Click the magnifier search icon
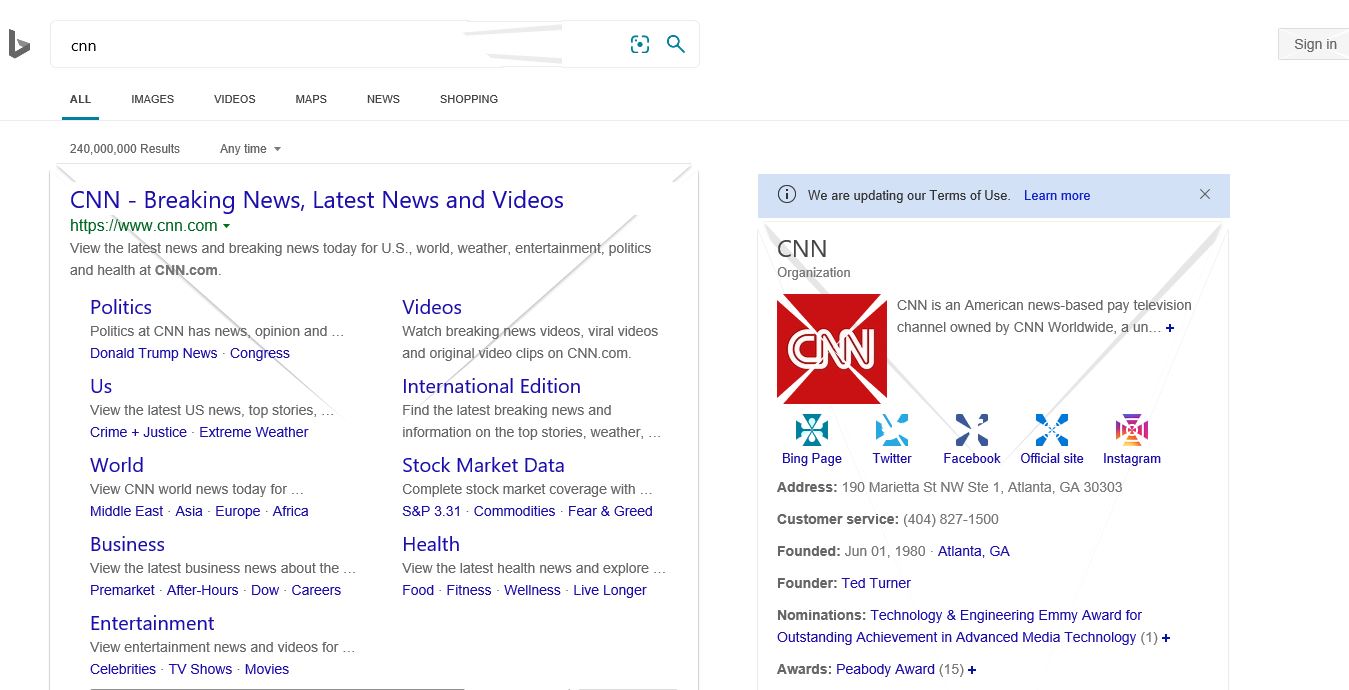1349x690 pixels. pos(676,44)
